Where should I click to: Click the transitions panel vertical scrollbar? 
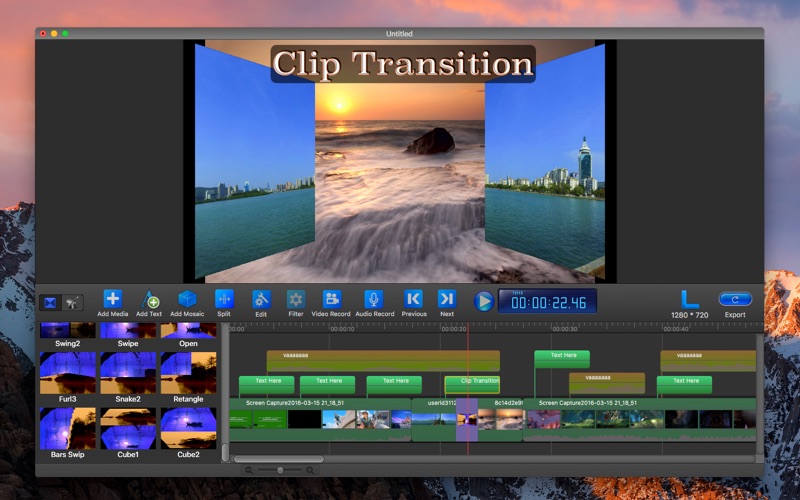(x=225, y=452)
